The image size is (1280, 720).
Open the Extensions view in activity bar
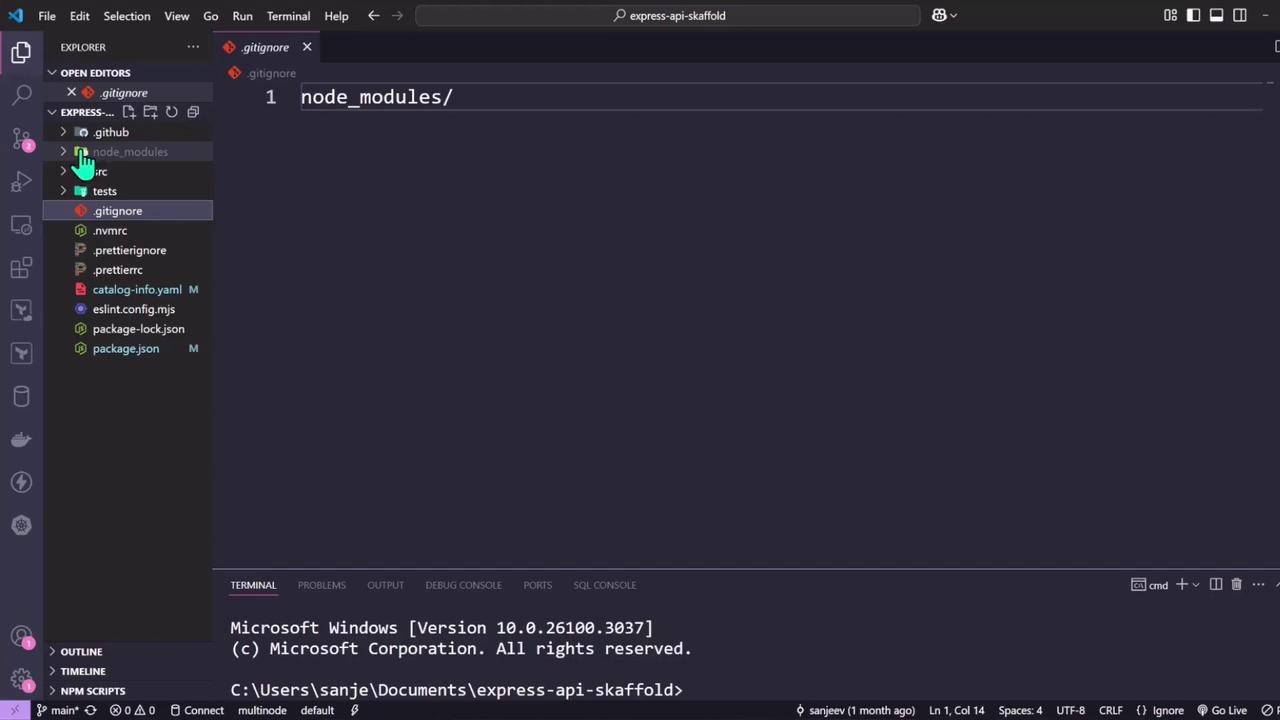pos(21,268)
